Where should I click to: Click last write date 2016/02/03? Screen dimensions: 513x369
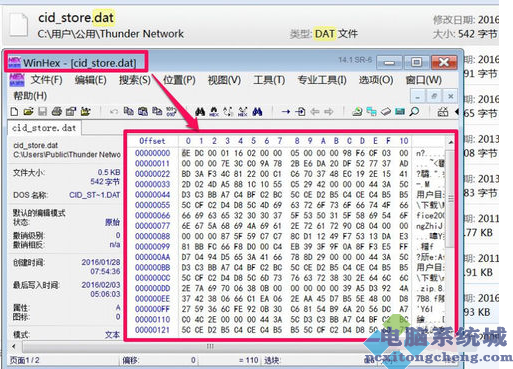(x=101, y=285)
